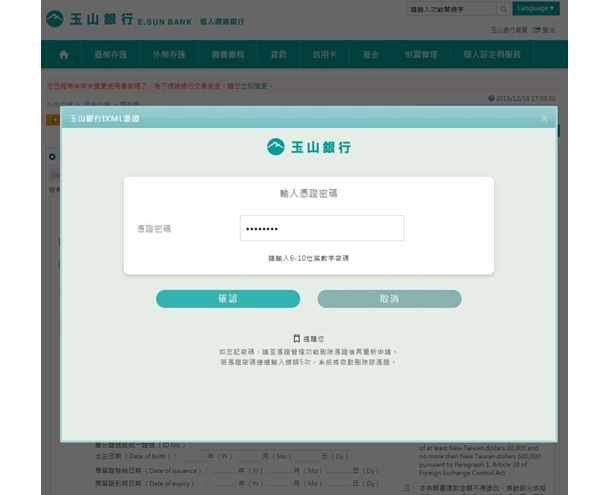Screen dimensions: 610x495
Task: Click the 登出 logout link
Action: tap(544, 30)
